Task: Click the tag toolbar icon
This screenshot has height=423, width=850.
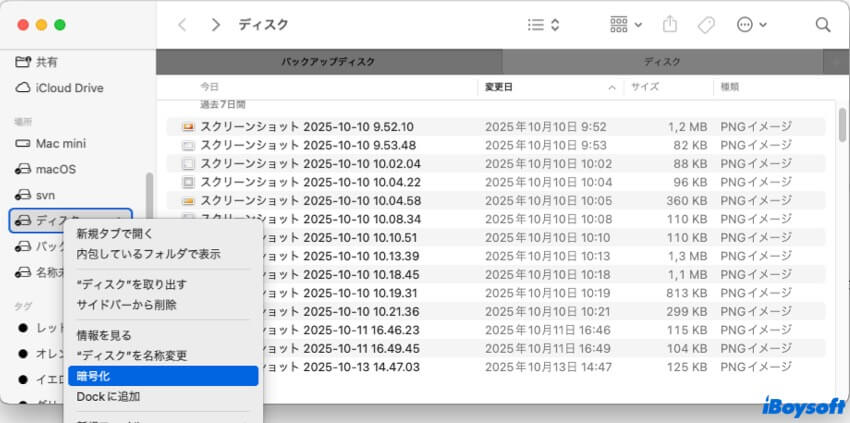Action: 706,25
